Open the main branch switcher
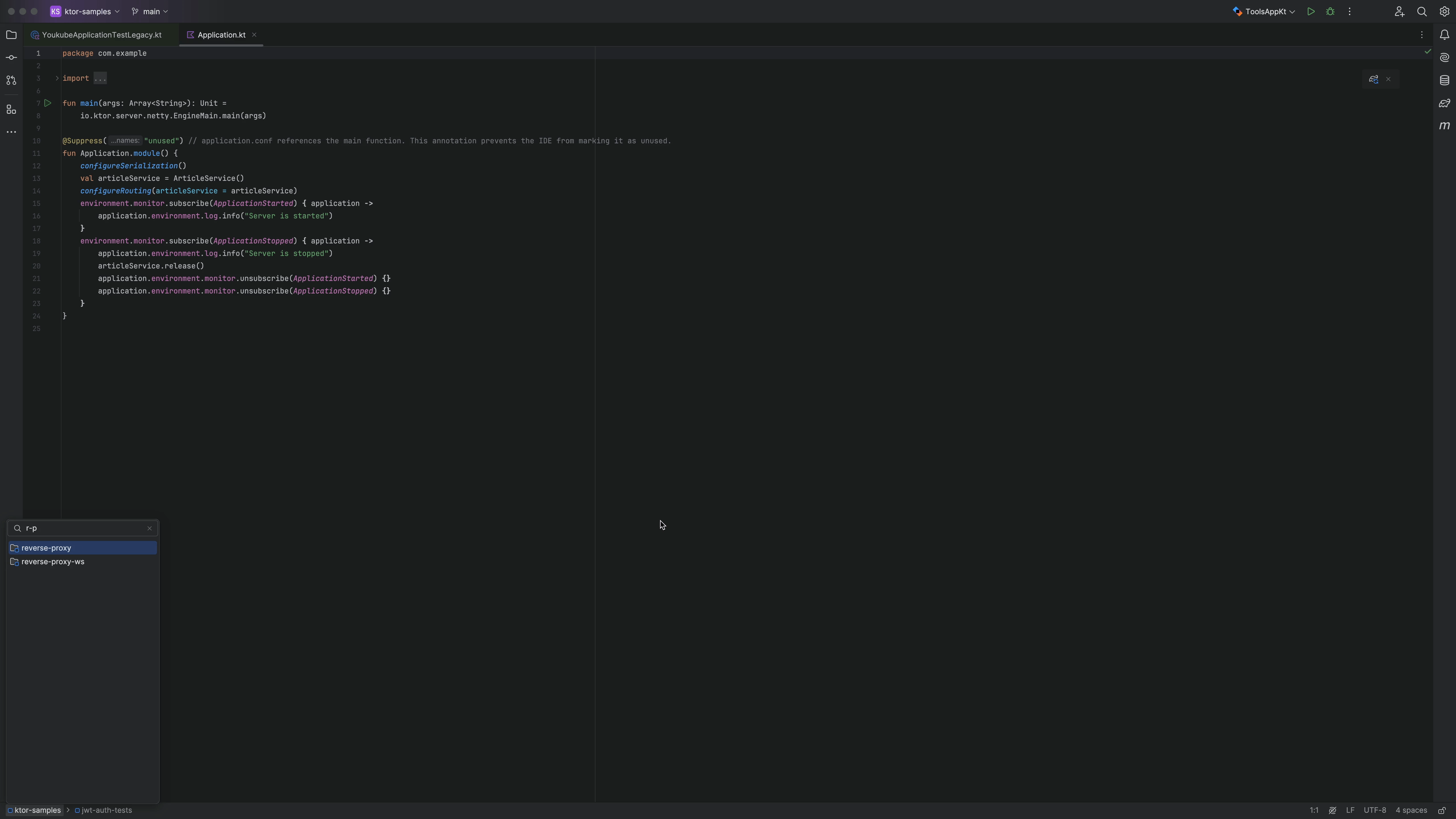This screenshot has height=819, width=1456. 149,11
